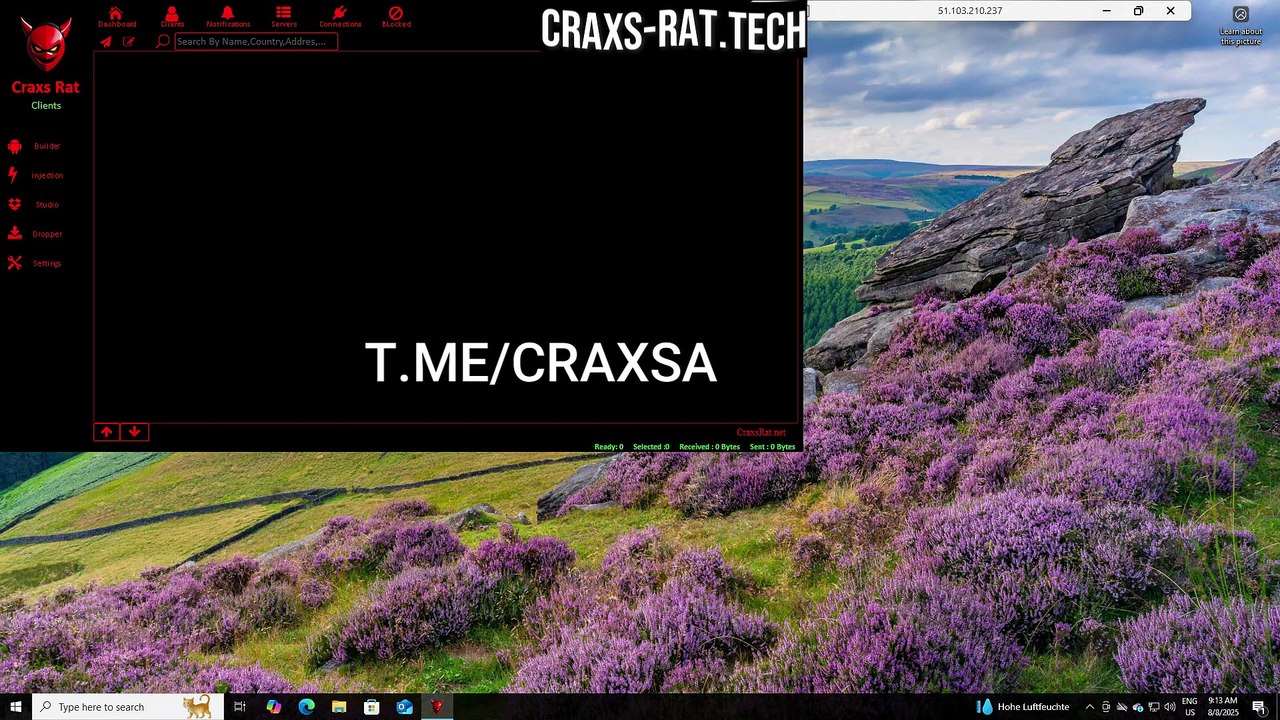The height and width of the screenshot is (720, 1280).
Task: Click the edit note pencil icon
Action: (x=128, y=42)
